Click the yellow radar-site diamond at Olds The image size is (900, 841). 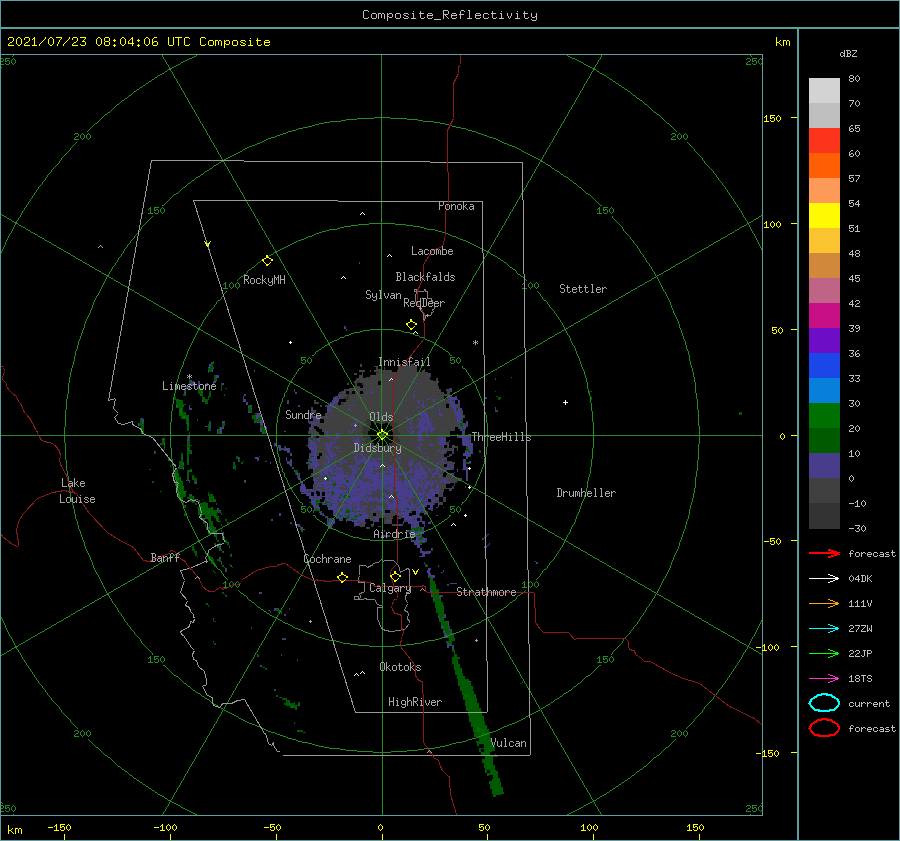coord(382,435)
